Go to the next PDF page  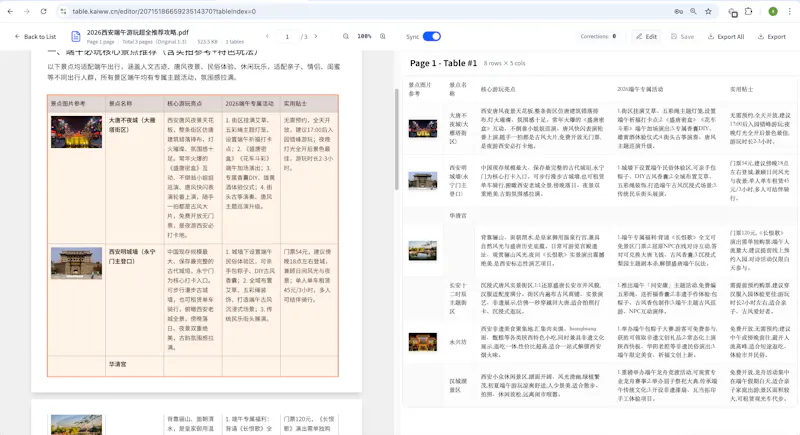[316, 36]
